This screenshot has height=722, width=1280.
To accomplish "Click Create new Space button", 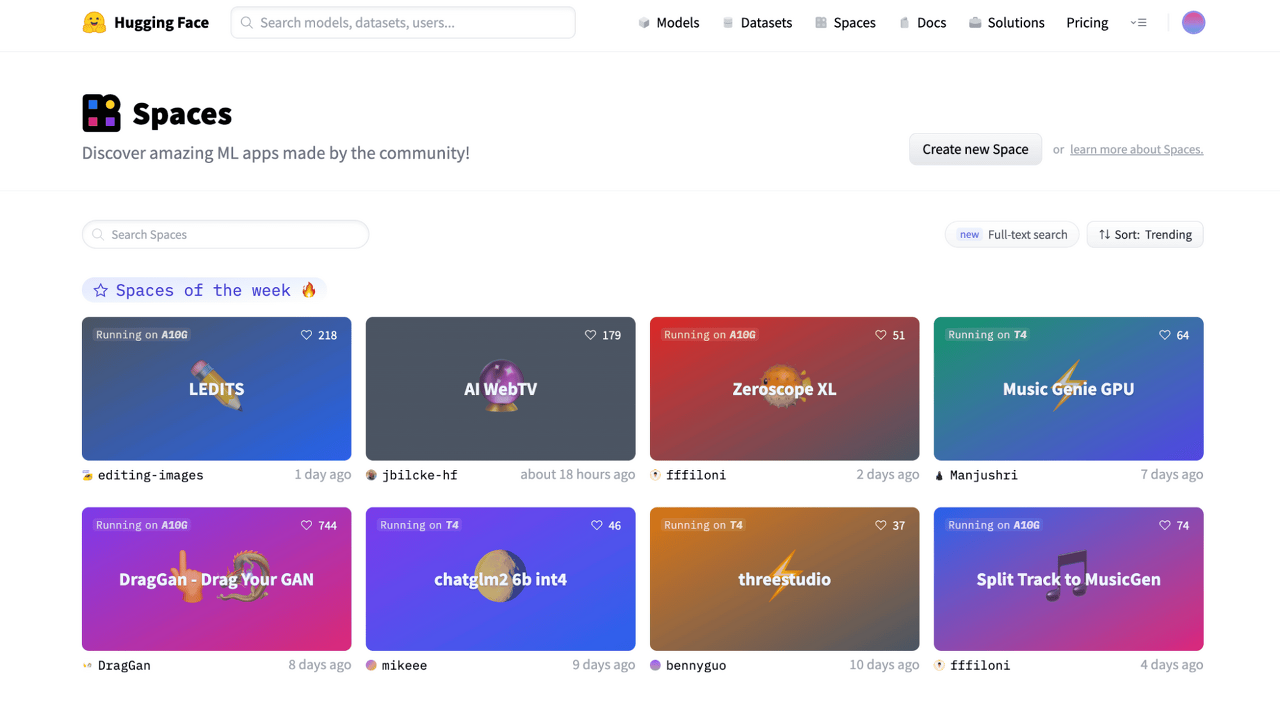I will tap(975, 149).
